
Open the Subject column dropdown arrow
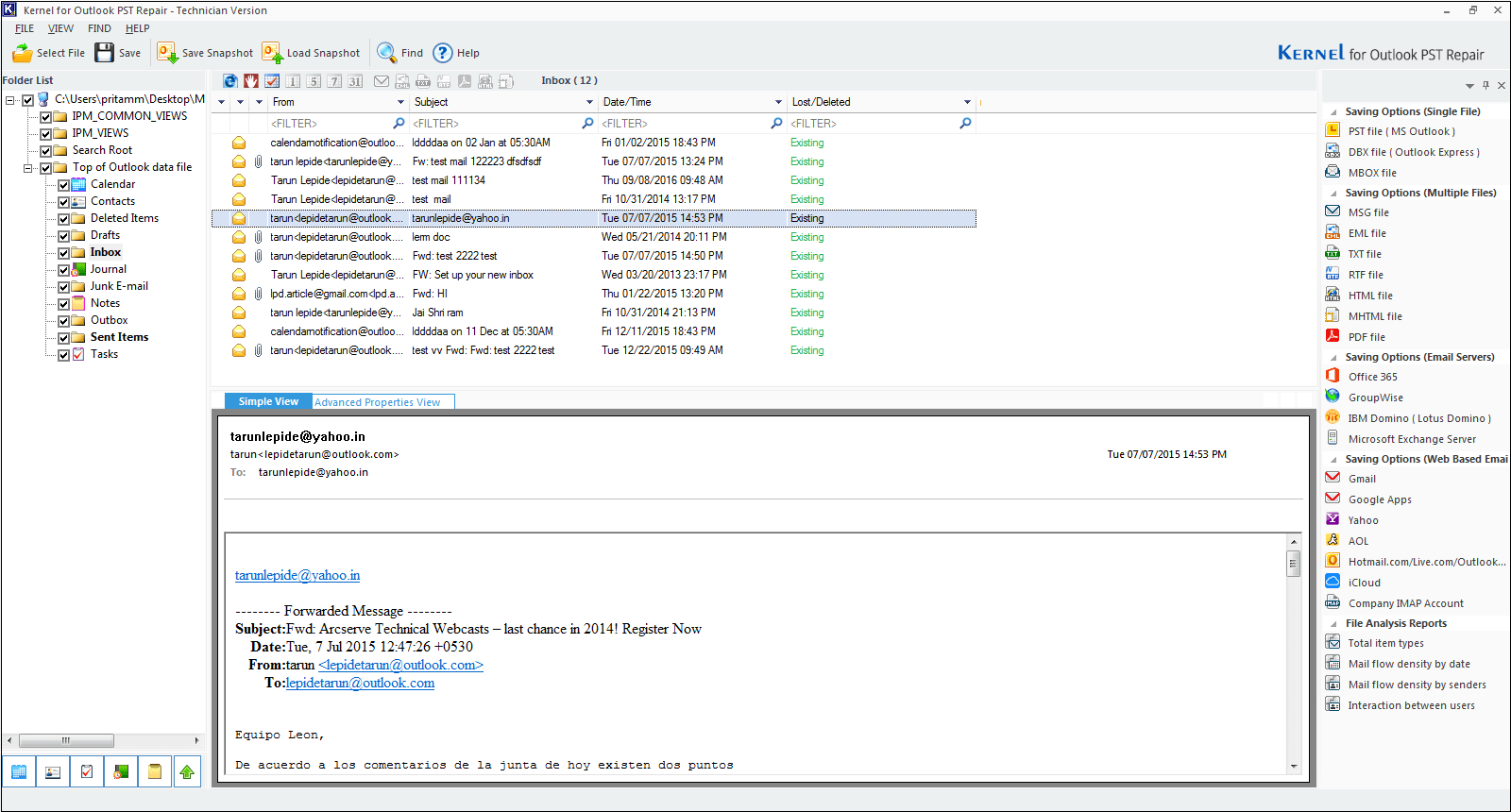589,102
